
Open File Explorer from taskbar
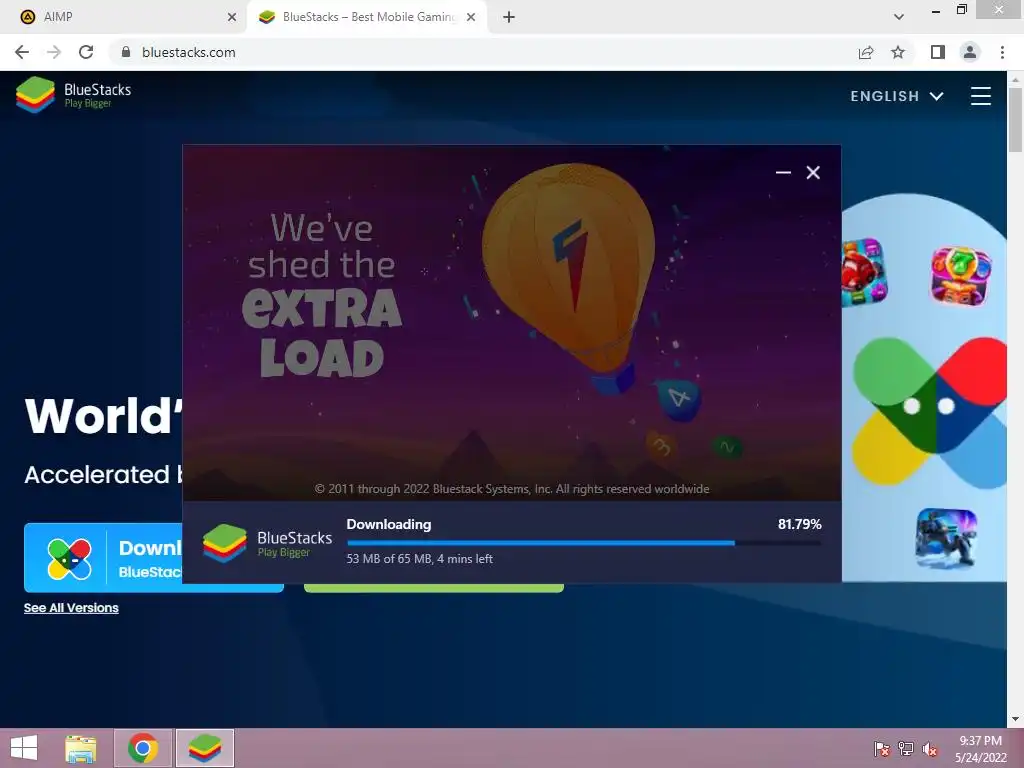tap(81, 748)
